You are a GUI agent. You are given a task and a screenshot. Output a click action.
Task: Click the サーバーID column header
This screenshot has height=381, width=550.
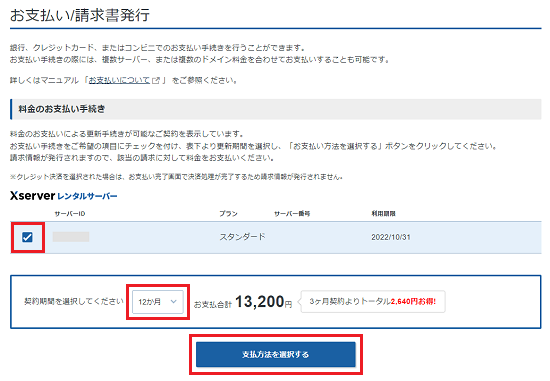(x=70, y=214)
